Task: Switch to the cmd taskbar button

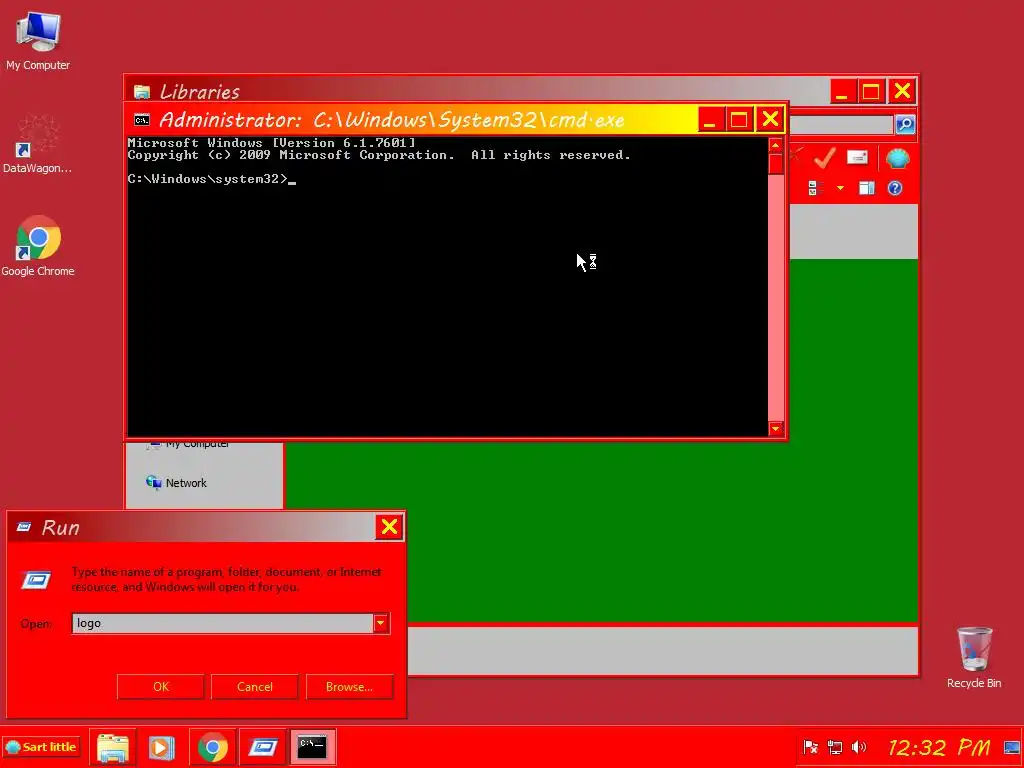Action: pyautogui.click(x=312, y=747)
